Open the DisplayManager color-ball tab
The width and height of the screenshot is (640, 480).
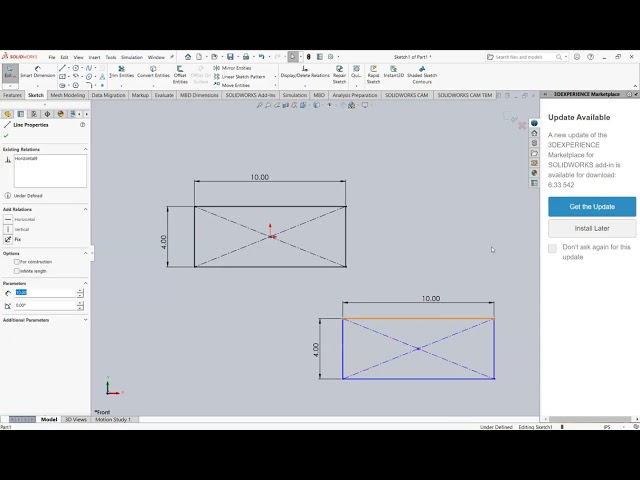click(60, 114)
